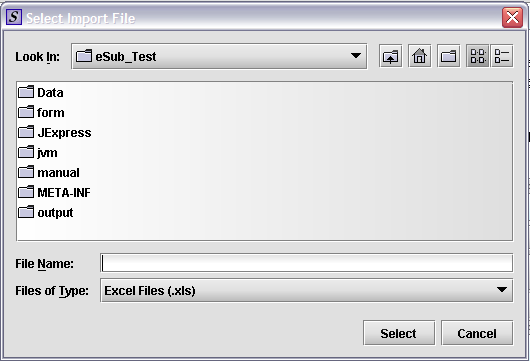Close the Select Import File window
Image resolution: width=530 pixels, height=361 pixels.
[512, 17]
